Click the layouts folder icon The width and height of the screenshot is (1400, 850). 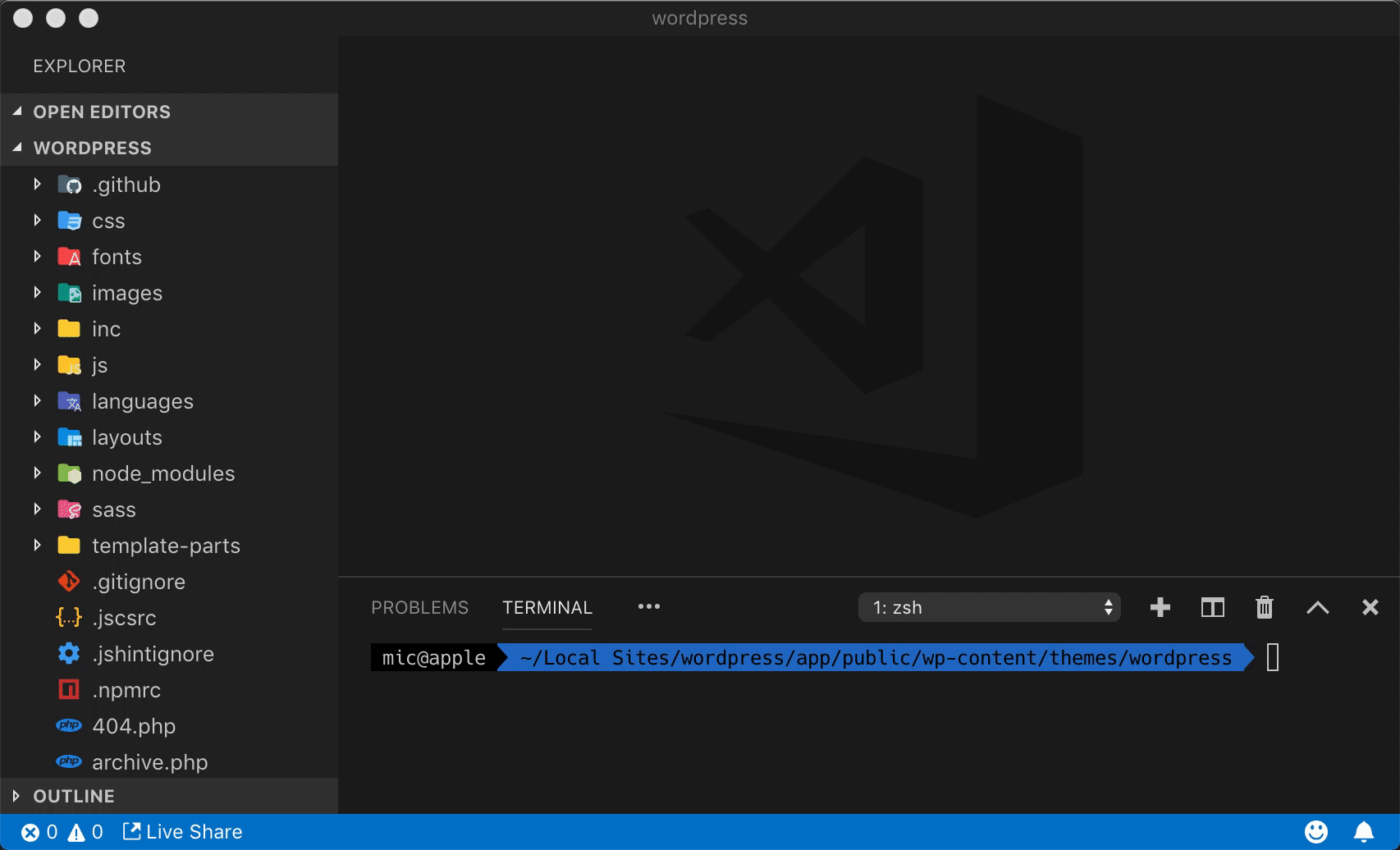(70, 437)
